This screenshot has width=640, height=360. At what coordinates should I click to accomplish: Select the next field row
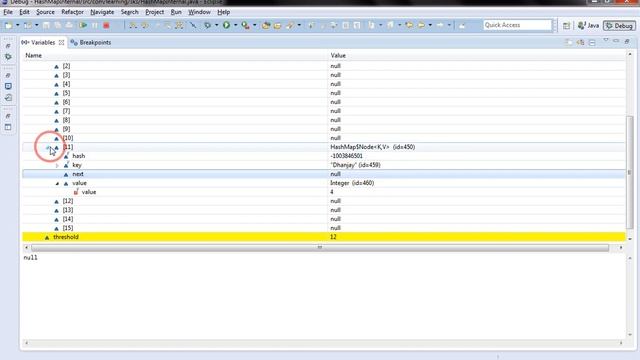324,174
